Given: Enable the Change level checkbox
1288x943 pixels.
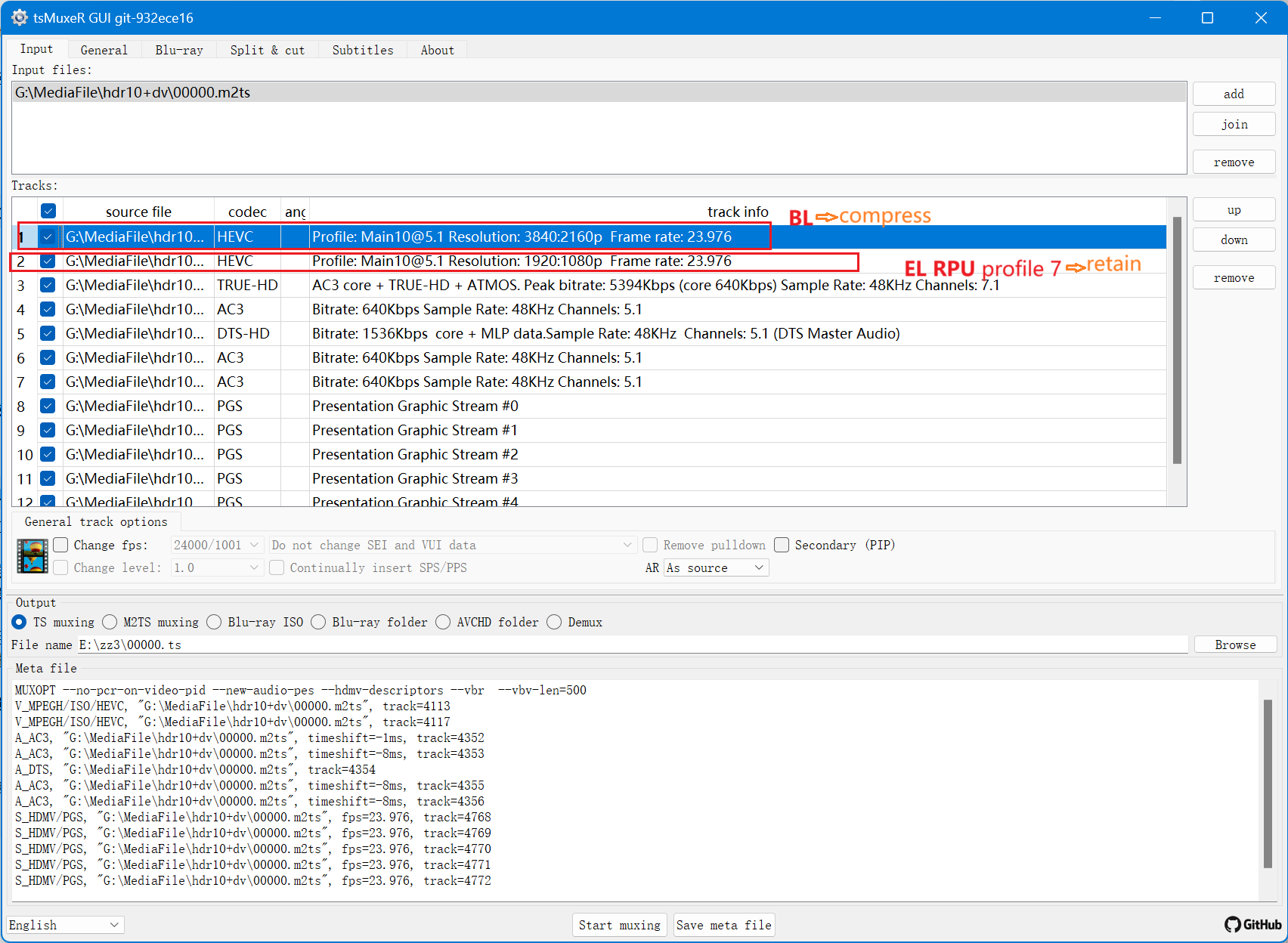Looking at the screenshot, I should click(x=60, y=567).
